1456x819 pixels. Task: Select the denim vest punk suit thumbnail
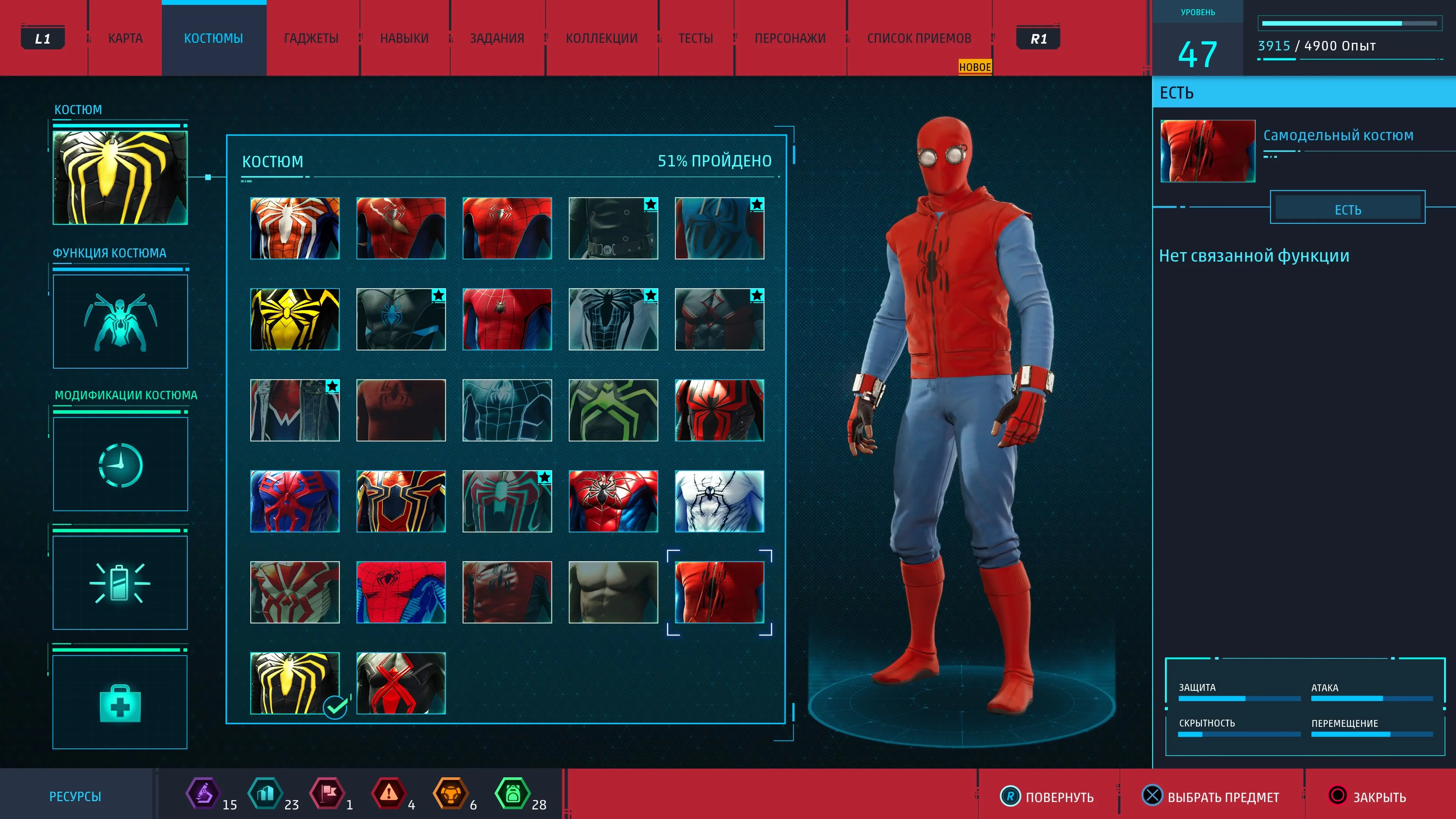point(295,410)
